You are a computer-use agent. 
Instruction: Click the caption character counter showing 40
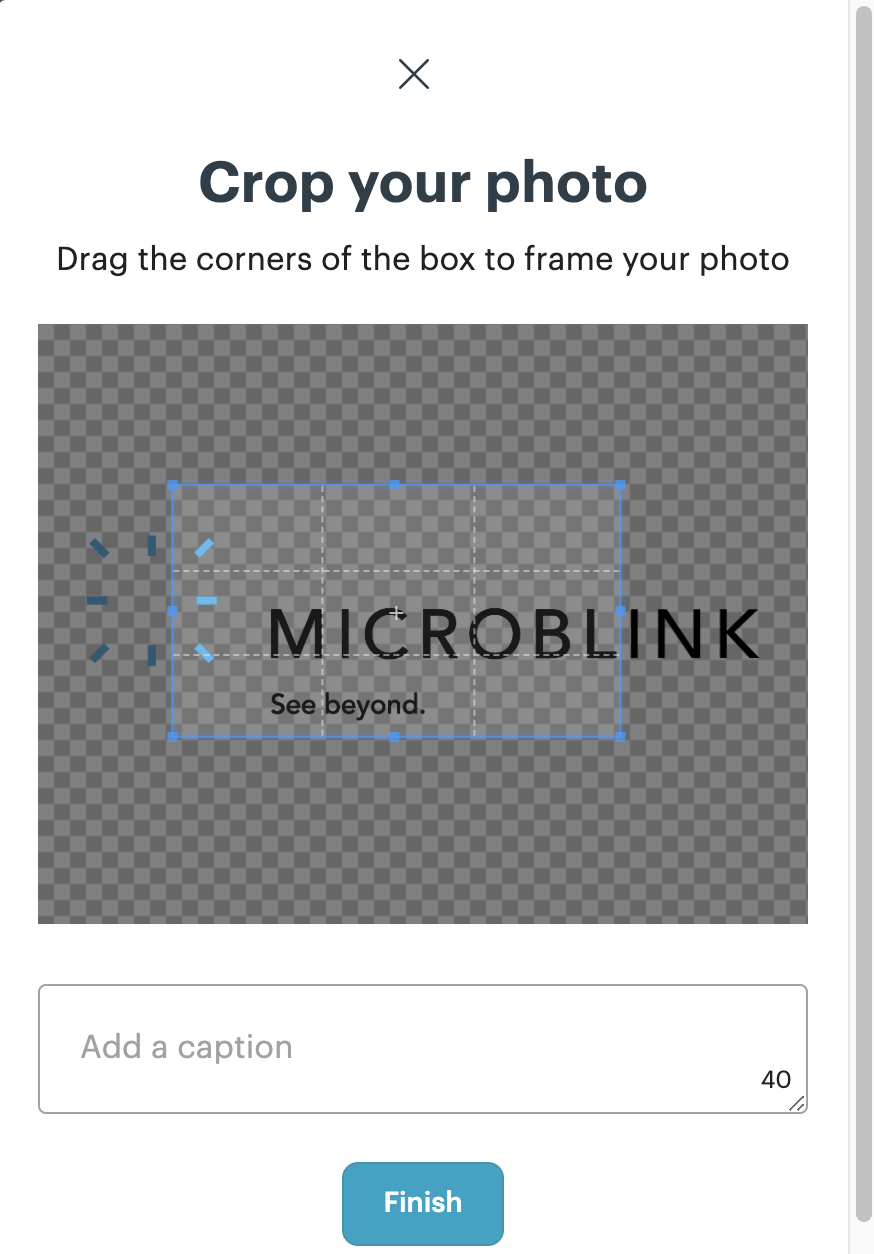pos(775,1079)
